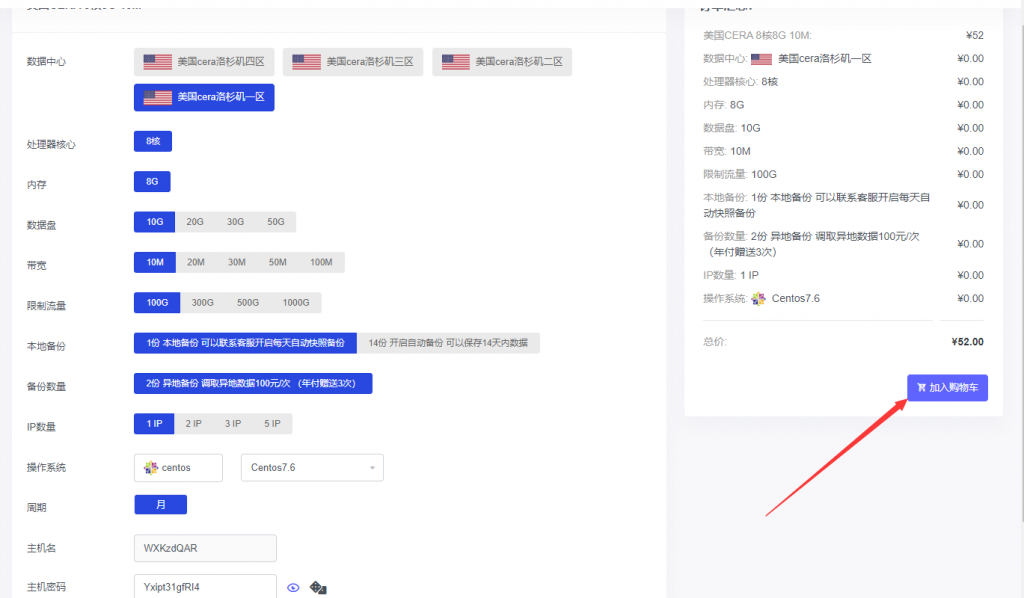Select 30M bandwidth option
The image size is (1024, 598).
(x=236, y=262)
